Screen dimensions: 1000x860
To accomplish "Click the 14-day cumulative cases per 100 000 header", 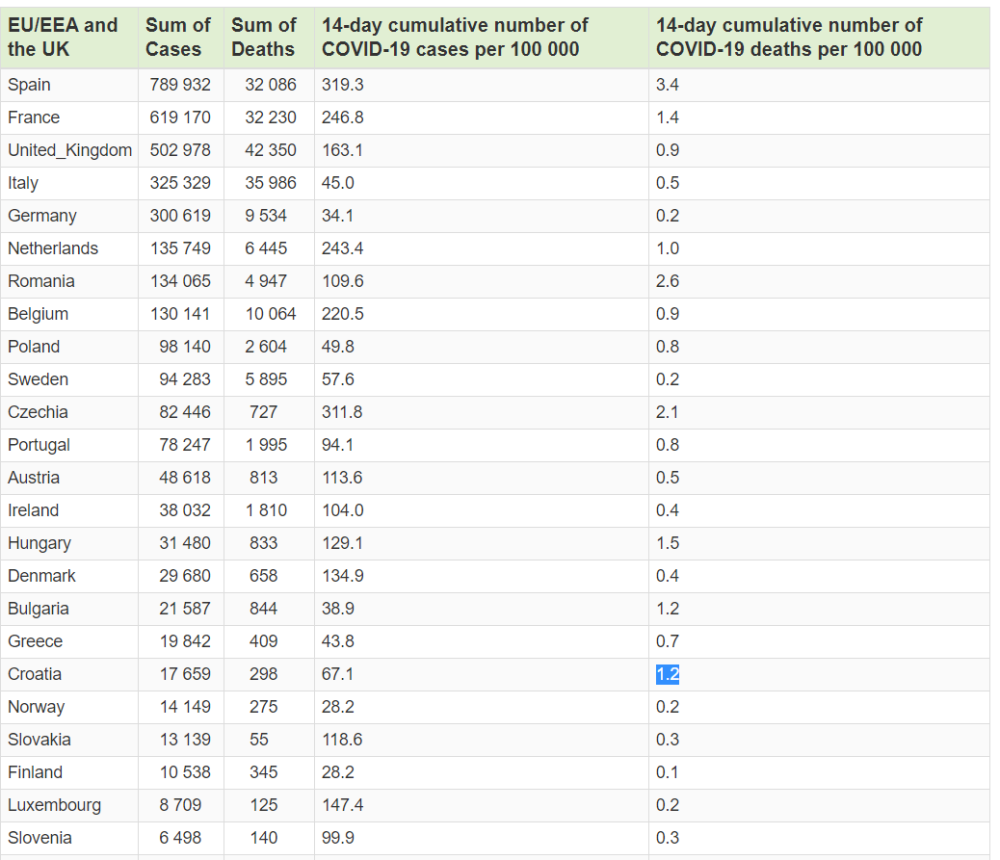I will [455, 37].
